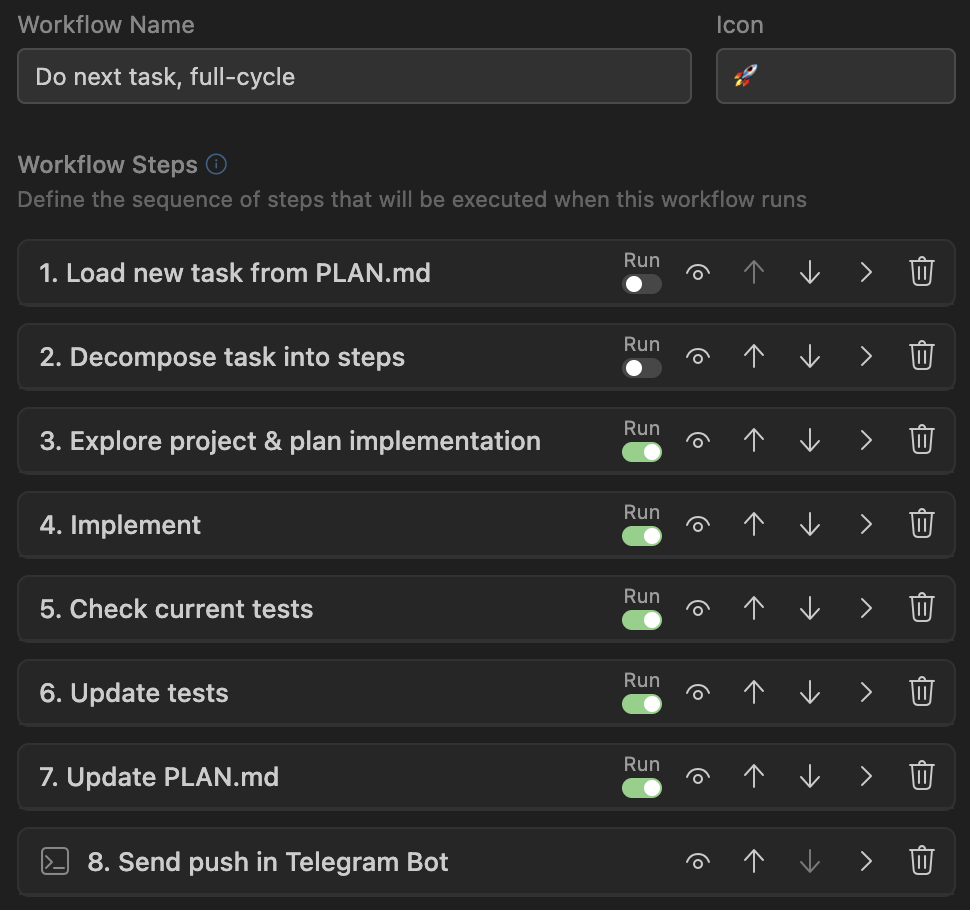Click the terminal icon on step 8
The width and height of the screenshot is (970, 910).
coord(54,860)
